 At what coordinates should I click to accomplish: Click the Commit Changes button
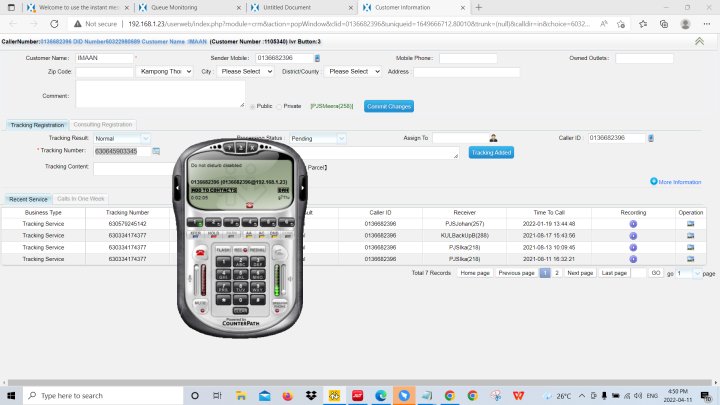pyautogui.click(x=388, y=105)
